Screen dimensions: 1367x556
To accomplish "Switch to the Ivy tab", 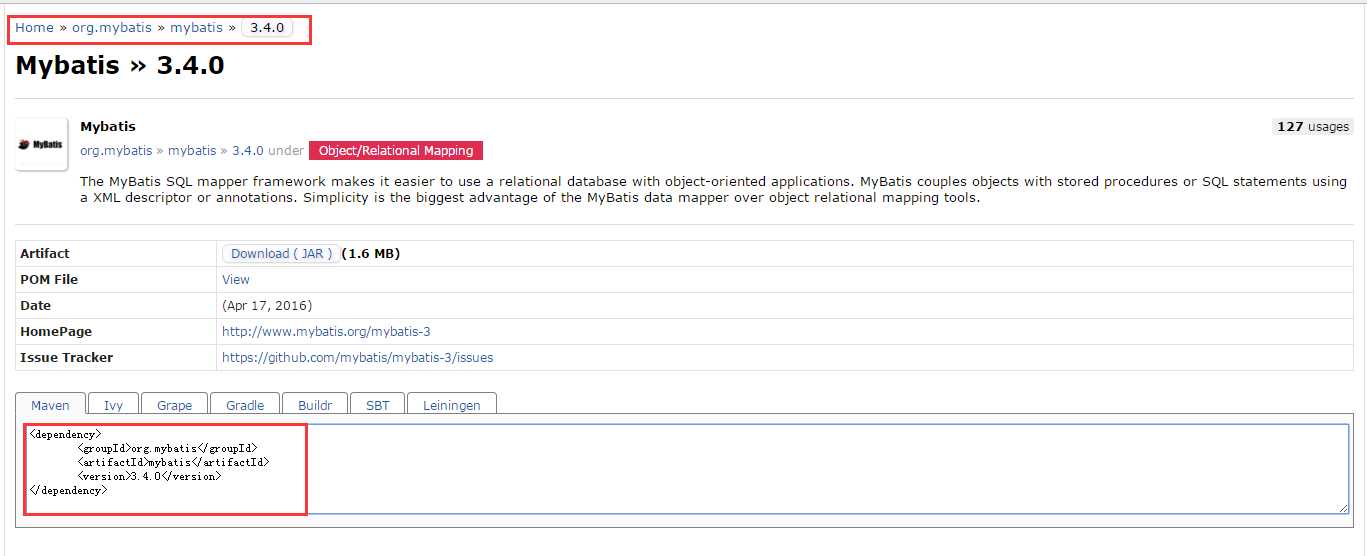I will (114, 405).
